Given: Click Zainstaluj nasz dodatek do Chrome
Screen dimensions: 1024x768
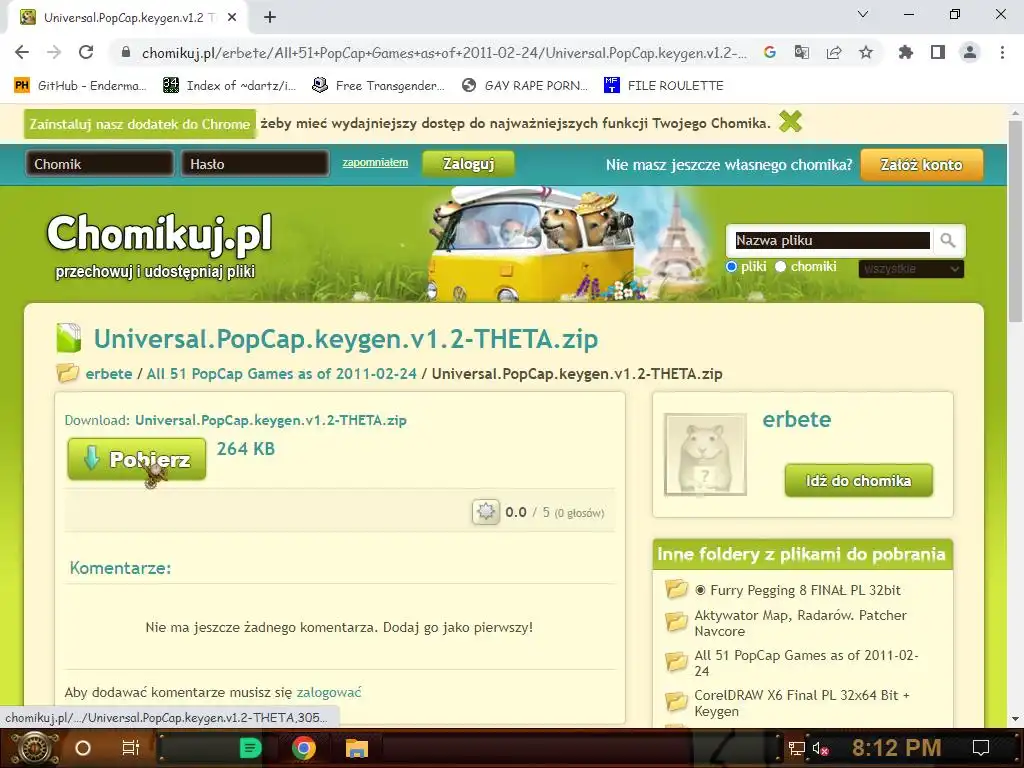Looking at the screenshot, I should click(140, 124).
